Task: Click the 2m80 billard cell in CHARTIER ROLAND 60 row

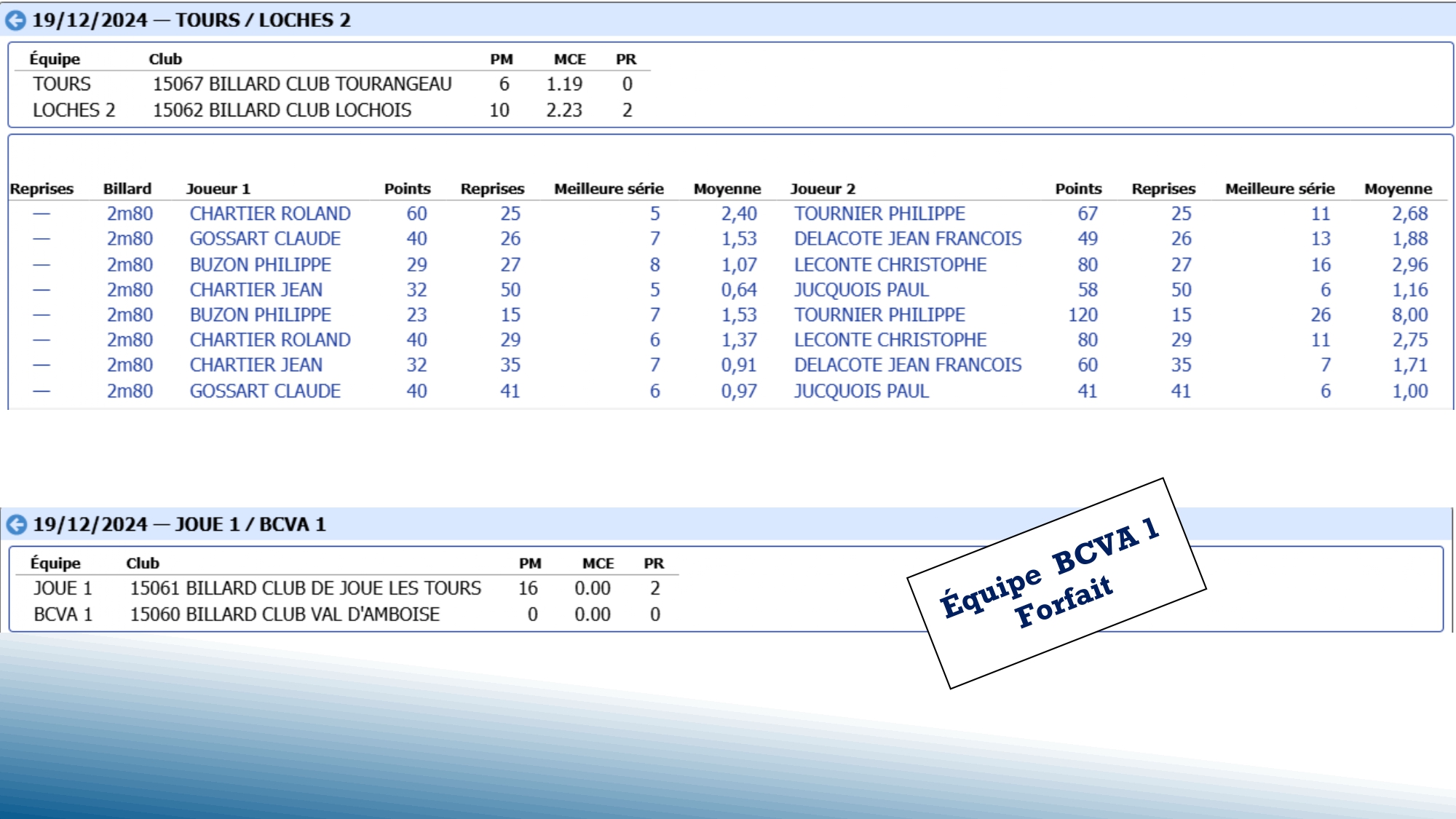Action: 130,214
